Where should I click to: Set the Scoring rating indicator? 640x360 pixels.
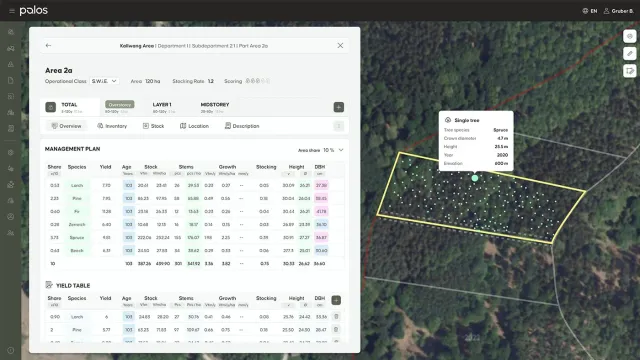[257, 81]
